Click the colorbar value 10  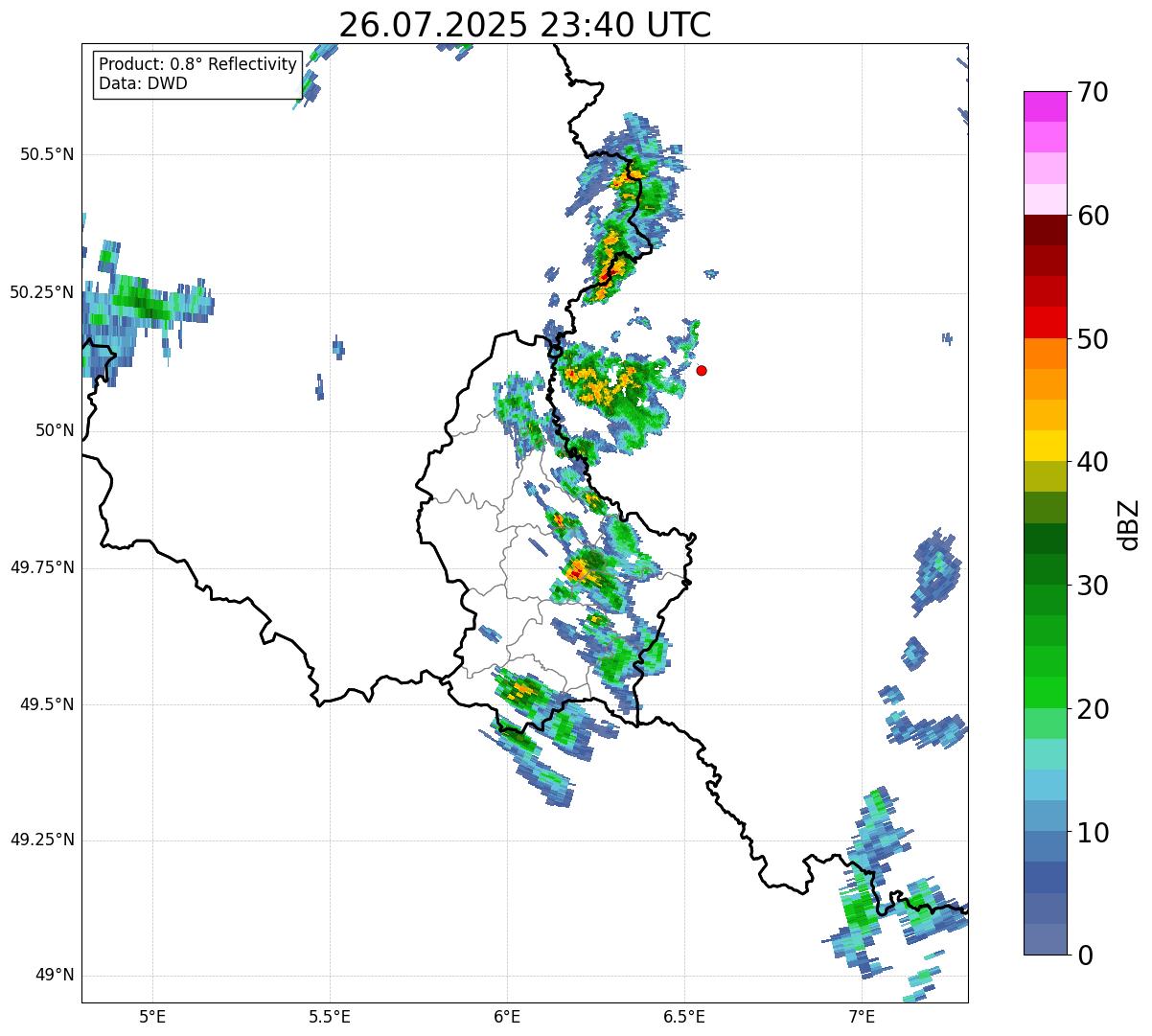click(1093, 833)
